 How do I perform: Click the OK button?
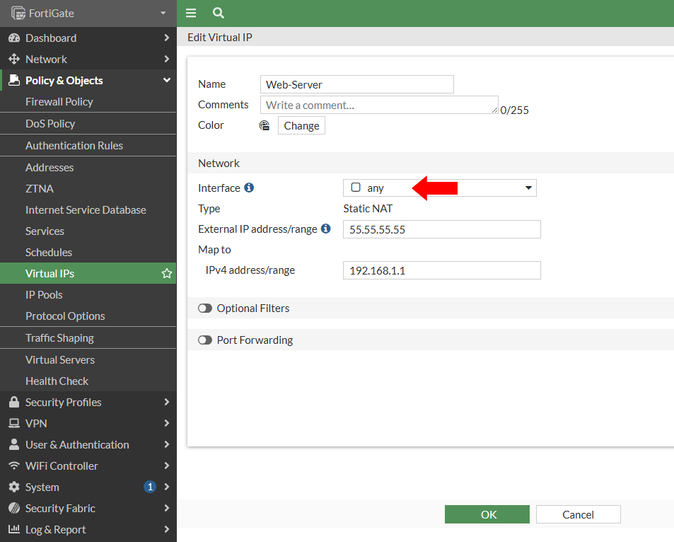(x=487, y=514)
